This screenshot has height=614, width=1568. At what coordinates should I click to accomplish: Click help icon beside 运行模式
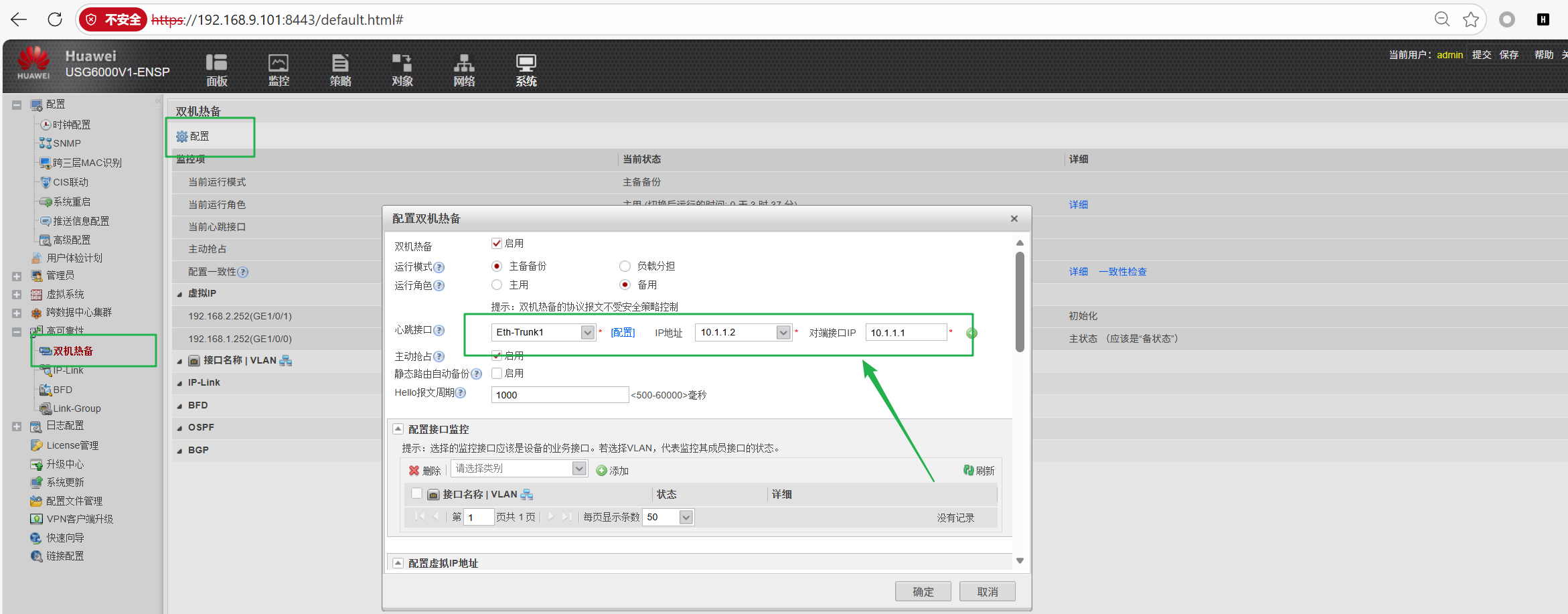(x=439, y=267)
